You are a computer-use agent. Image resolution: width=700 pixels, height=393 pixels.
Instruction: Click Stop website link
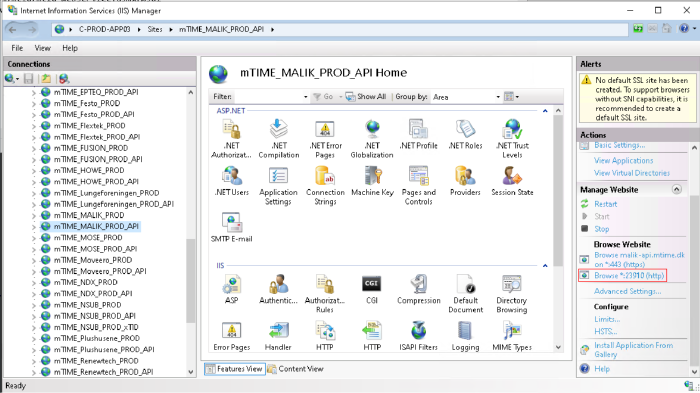click(x=601, y=229)
